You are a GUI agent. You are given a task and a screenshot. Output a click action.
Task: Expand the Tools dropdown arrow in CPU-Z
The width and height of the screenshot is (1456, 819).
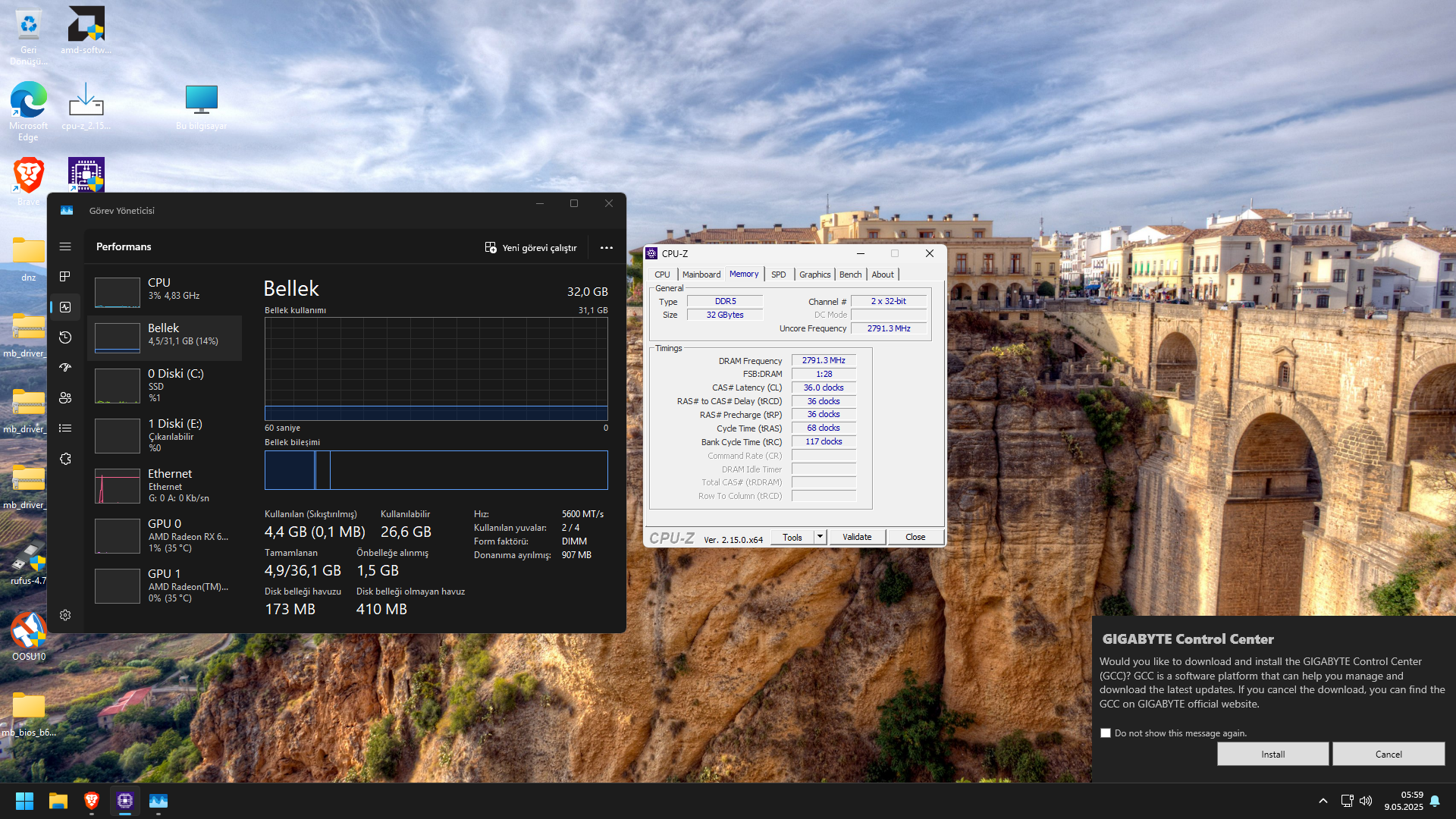click(820, 537)
